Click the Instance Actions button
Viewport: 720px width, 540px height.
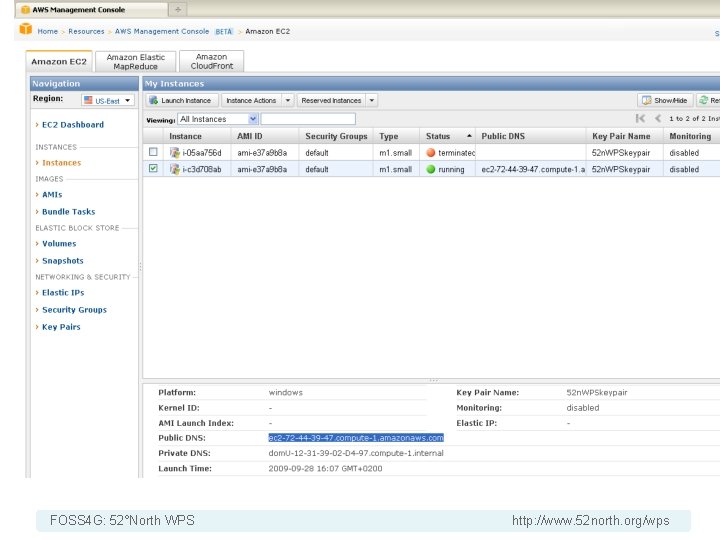[252, 100]
